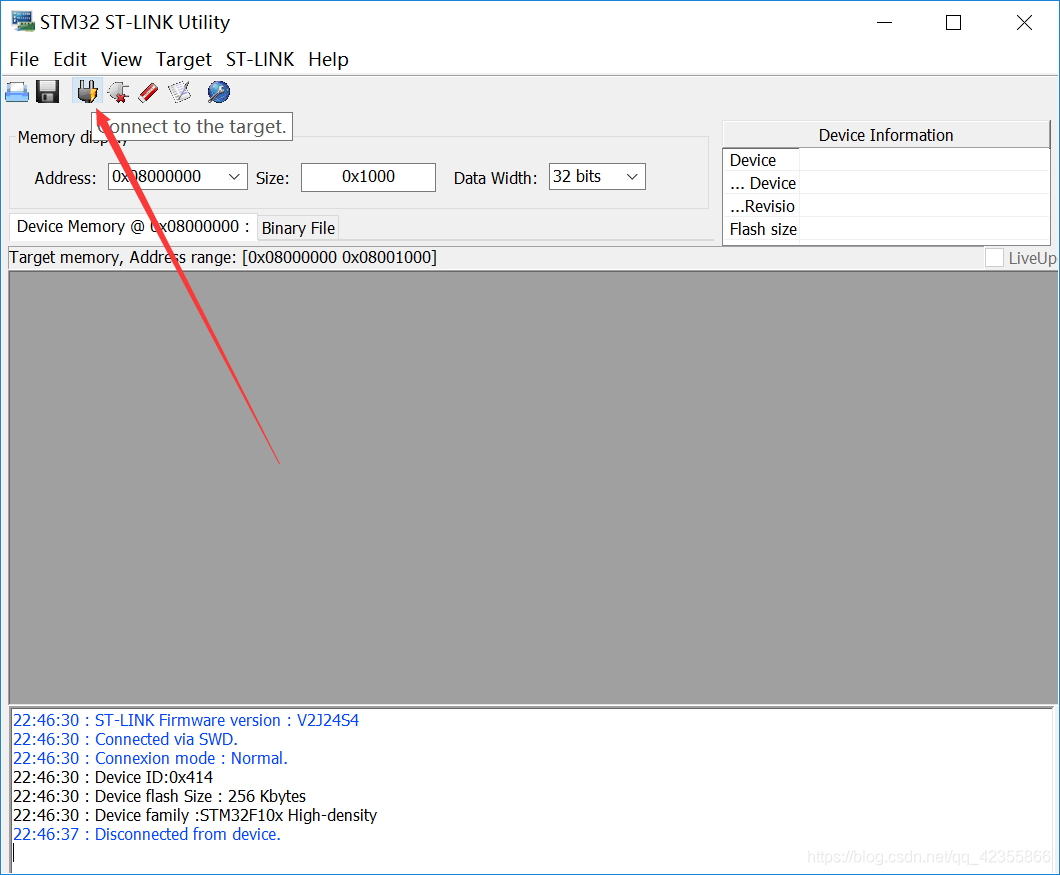
Task: Click the Device row in Device Information
Action: pos(886,160)
